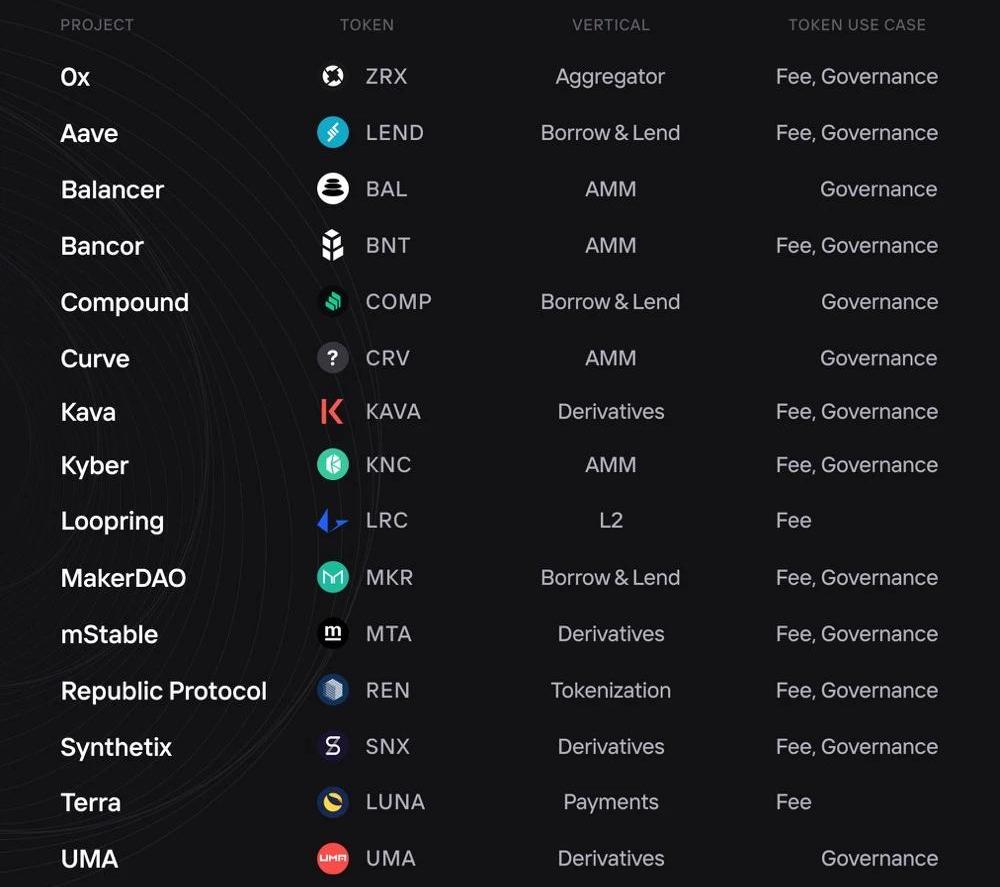Click the red Kava K icon
This screenshot has width=1000, height=887.
pos(332,411)
